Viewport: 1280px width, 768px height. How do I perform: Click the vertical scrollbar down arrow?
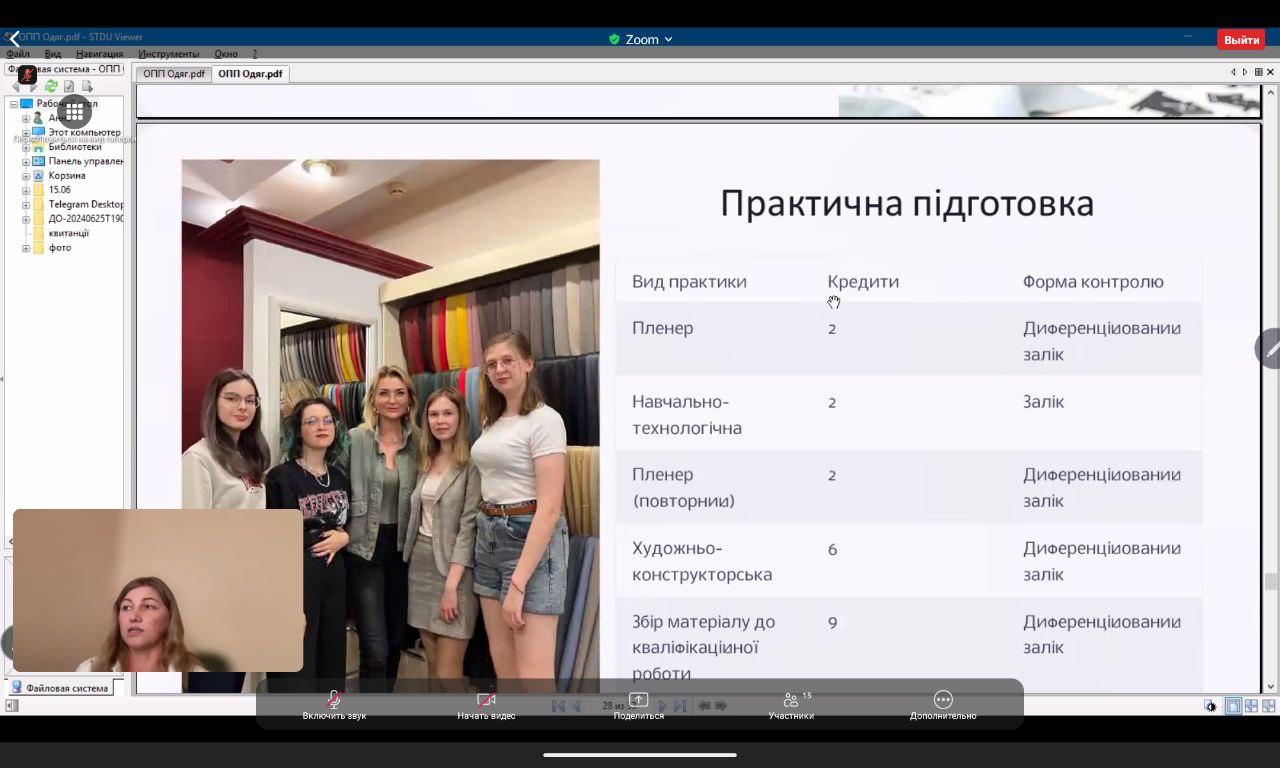point(1271,687)
